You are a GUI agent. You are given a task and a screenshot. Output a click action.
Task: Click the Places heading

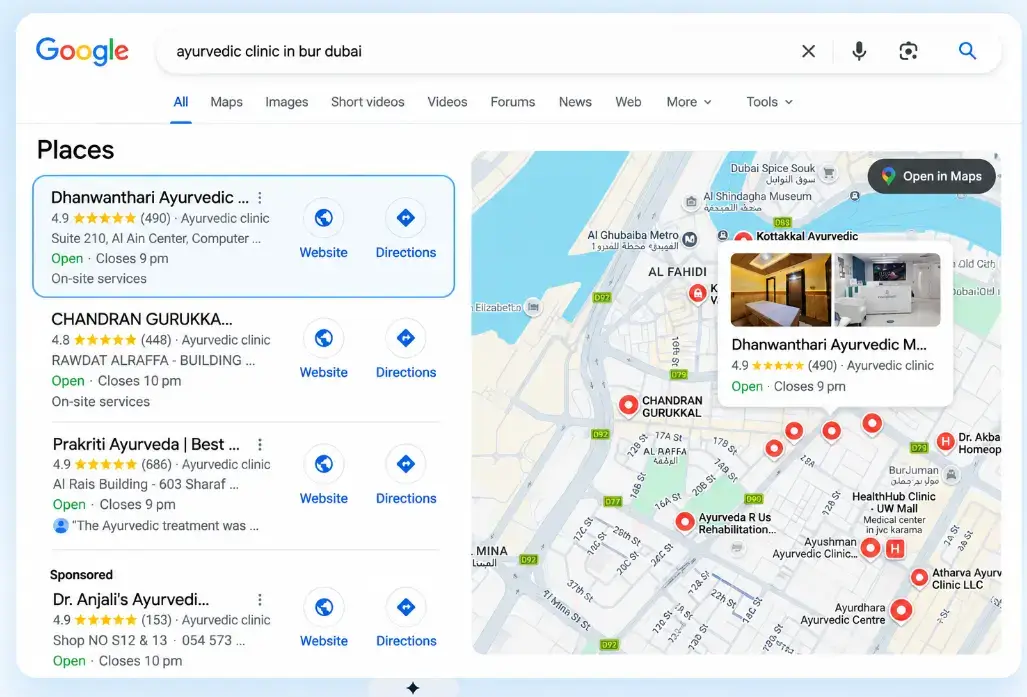(x=75, y=150)
